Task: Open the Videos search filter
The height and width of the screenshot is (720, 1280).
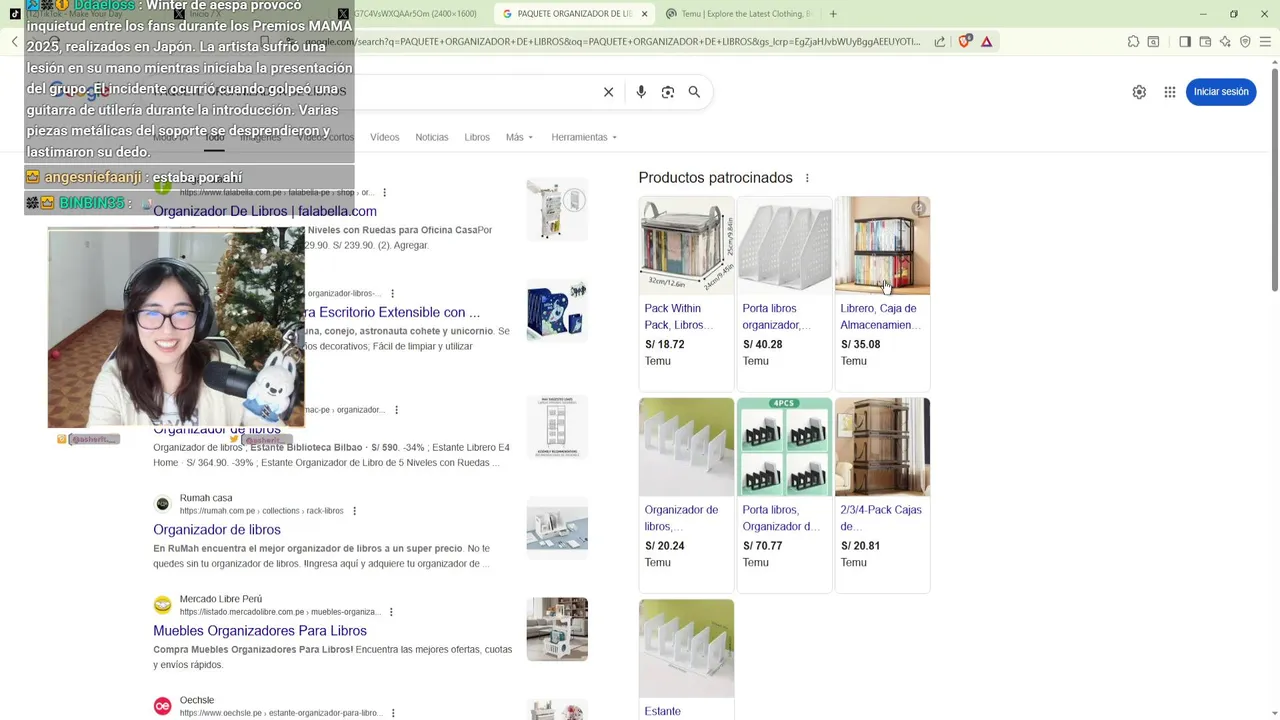Action: 384,137
